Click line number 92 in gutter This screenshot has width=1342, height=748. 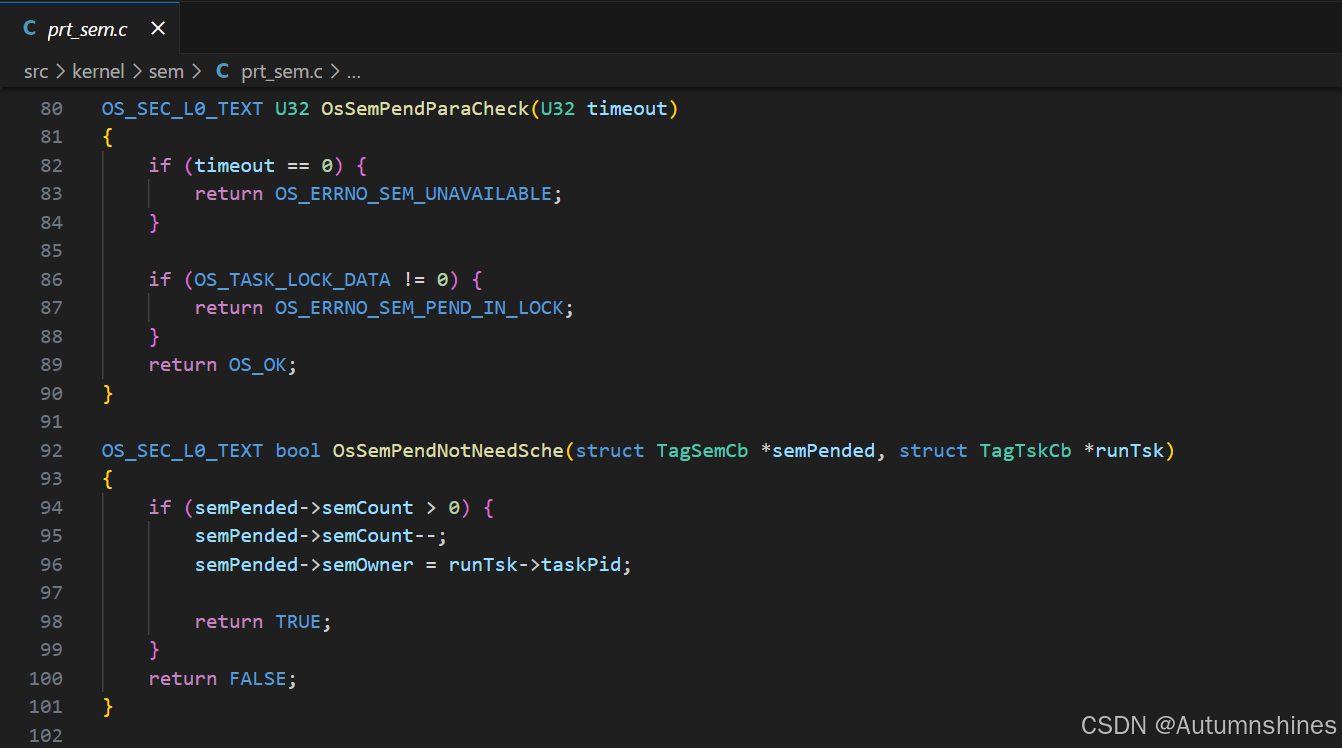click(51, 450)
